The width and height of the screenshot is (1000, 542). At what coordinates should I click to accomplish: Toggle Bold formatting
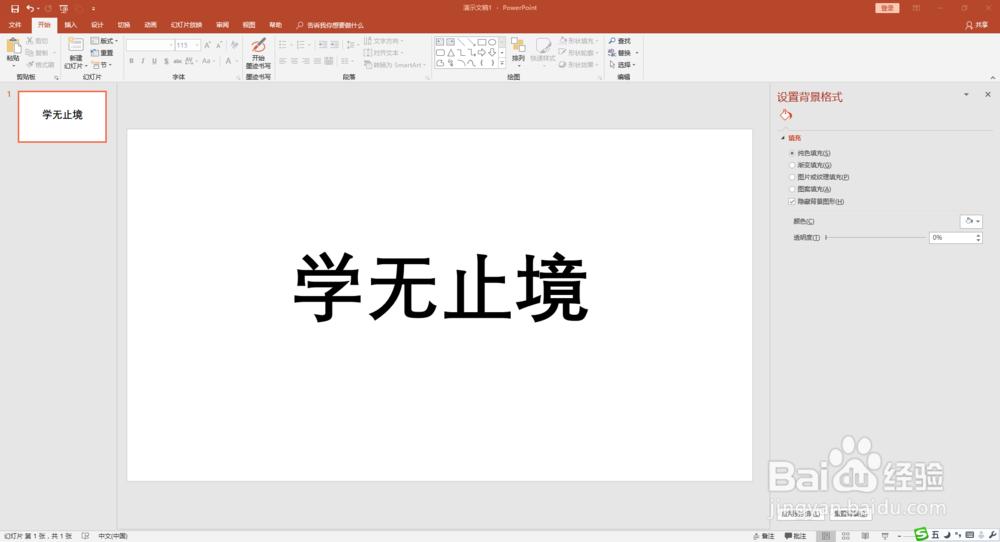tap(131, 61)
